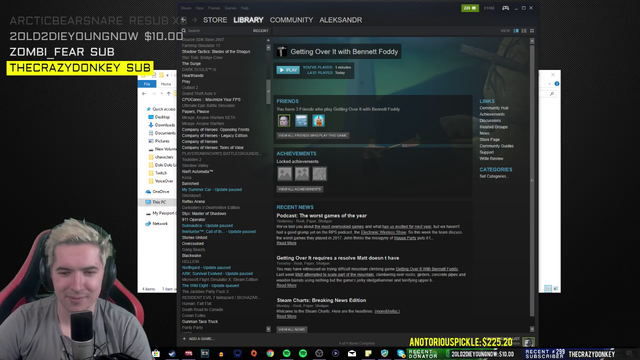Go to the COMMUNITY tab
640x360 pixels.
pos(291,20)
